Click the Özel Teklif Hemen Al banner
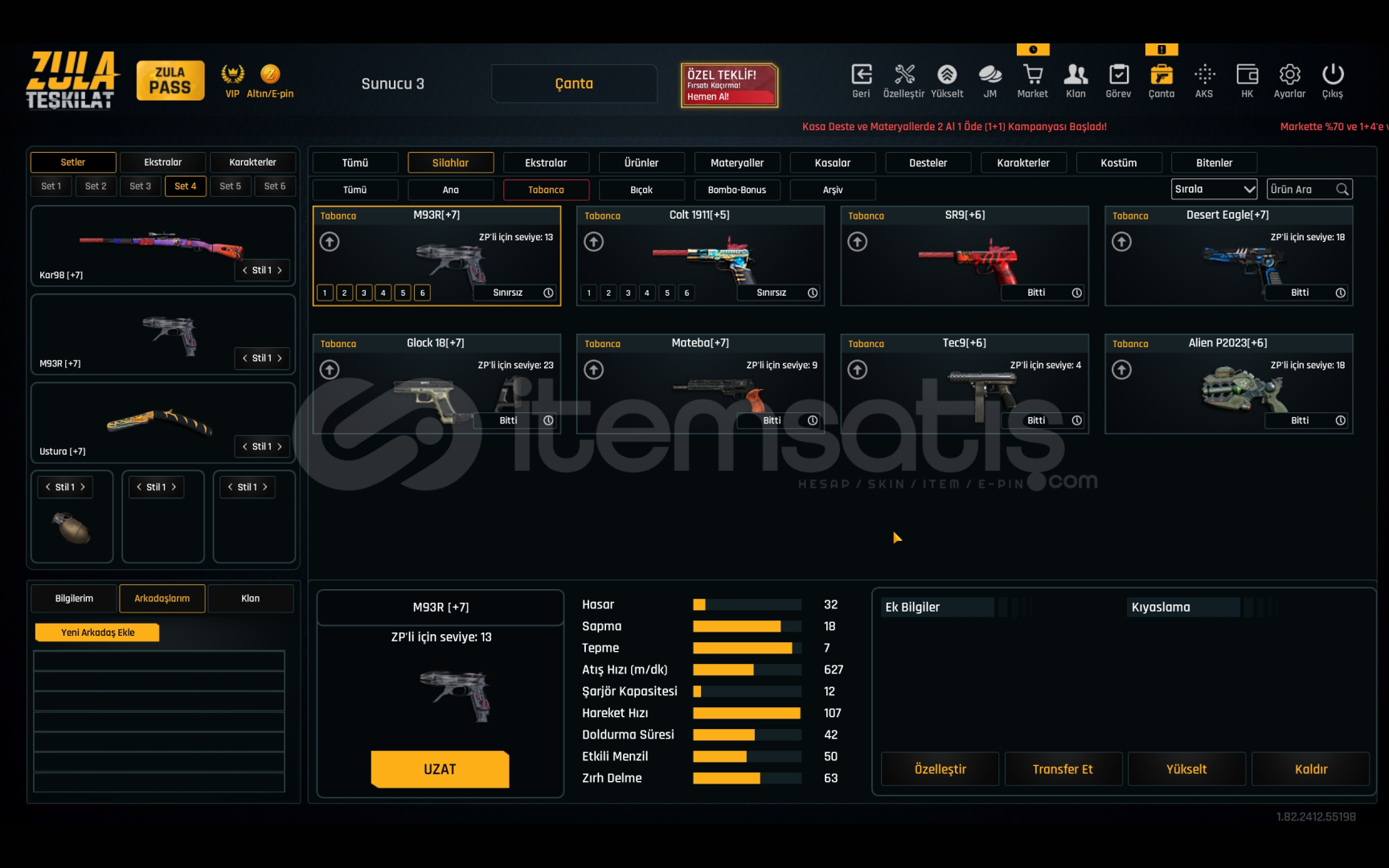1389x868 pixels. pyautogui.click(x=729, y=85)
